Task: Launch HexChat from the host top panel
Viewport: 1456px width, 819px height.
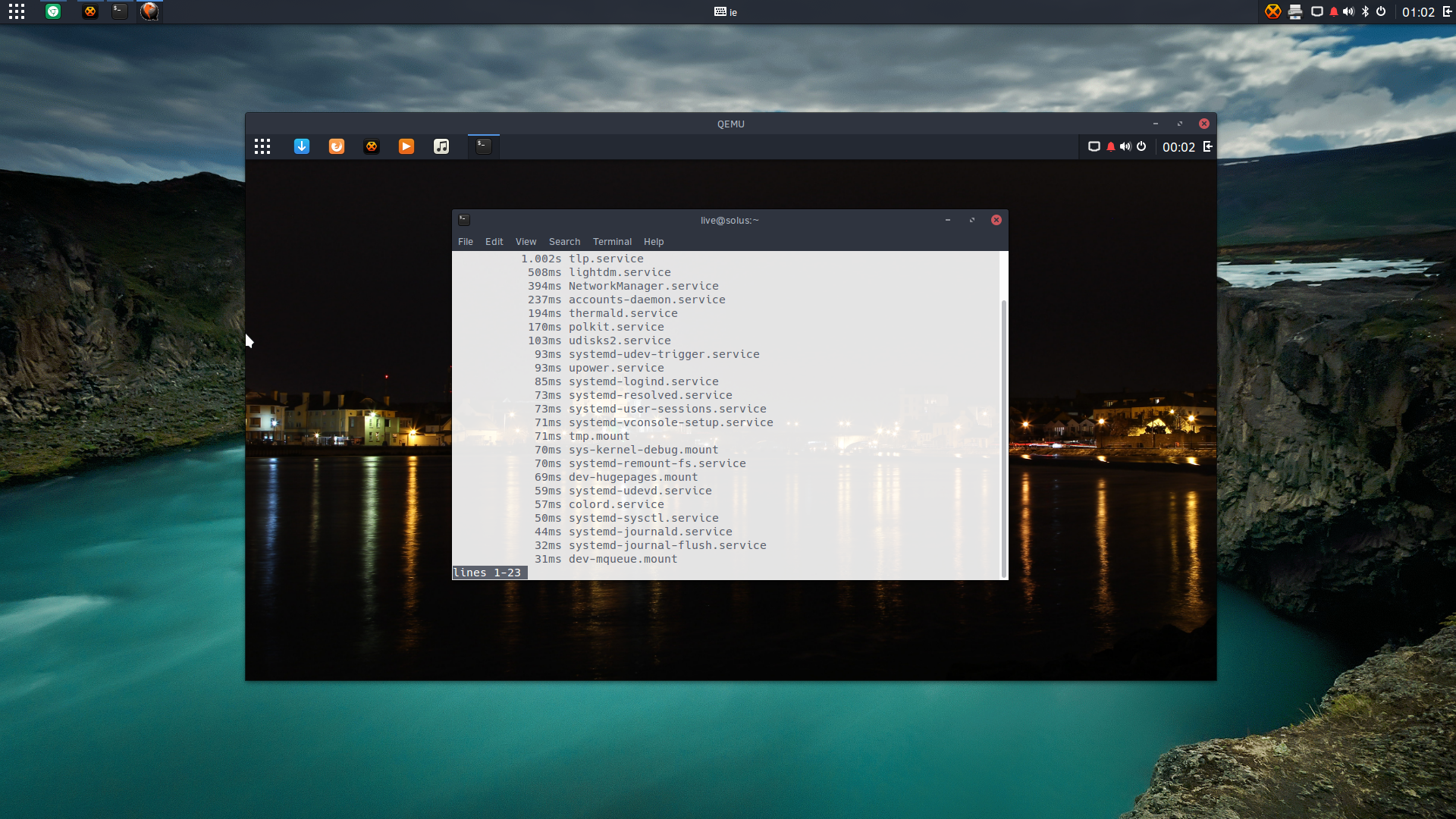Action: click(x=90, y=11)
